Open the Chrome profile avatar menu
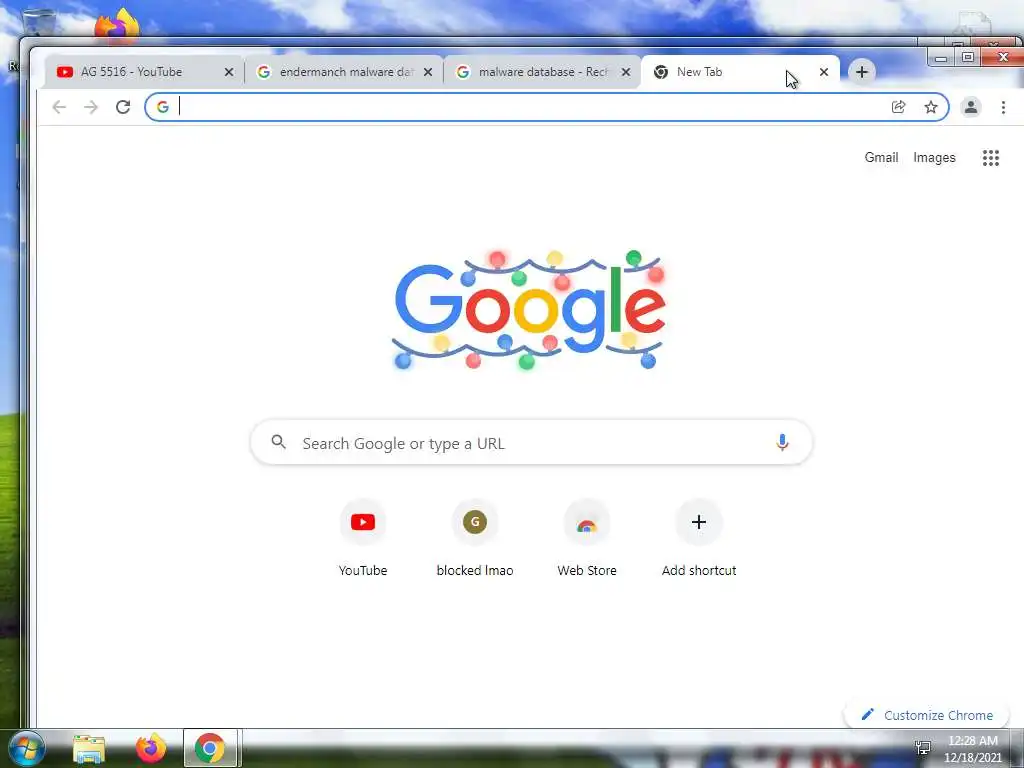 point(970,107)
